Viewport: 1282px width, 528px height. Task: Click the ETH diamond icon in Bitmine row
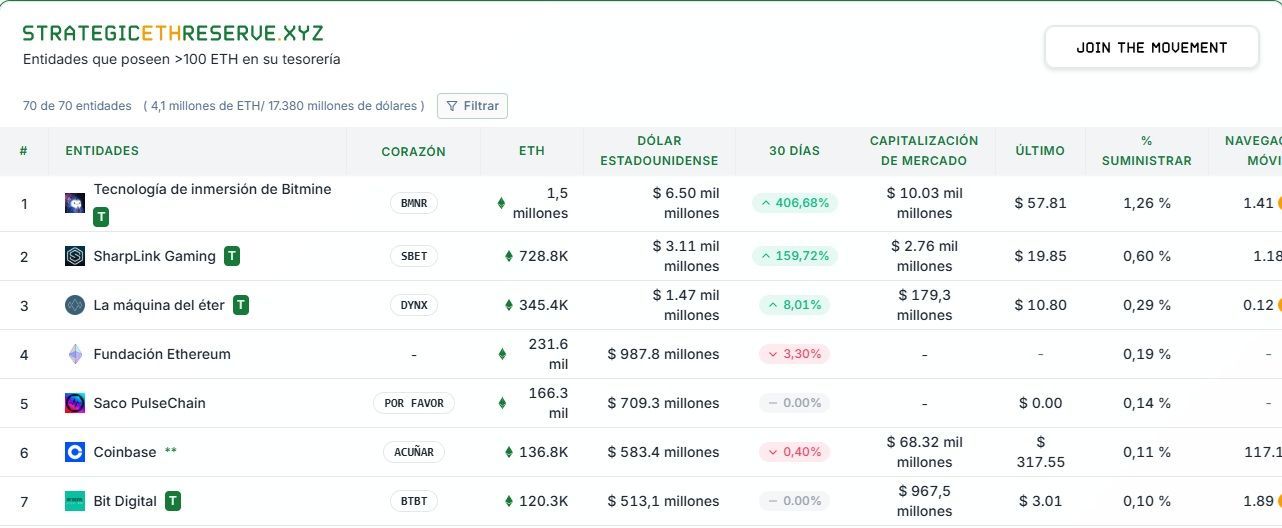pos(502,203)
